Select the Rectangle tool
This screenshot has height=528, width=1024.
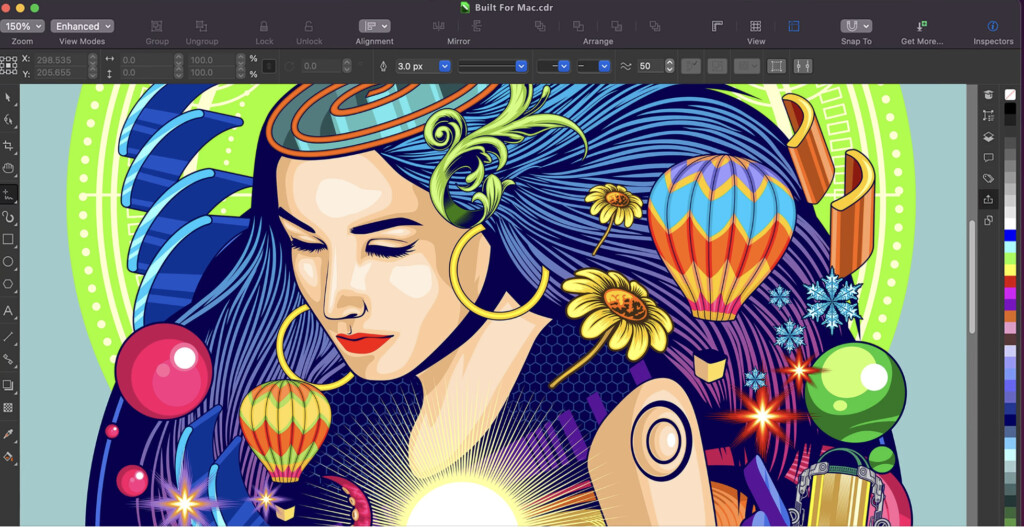[8, 239]
